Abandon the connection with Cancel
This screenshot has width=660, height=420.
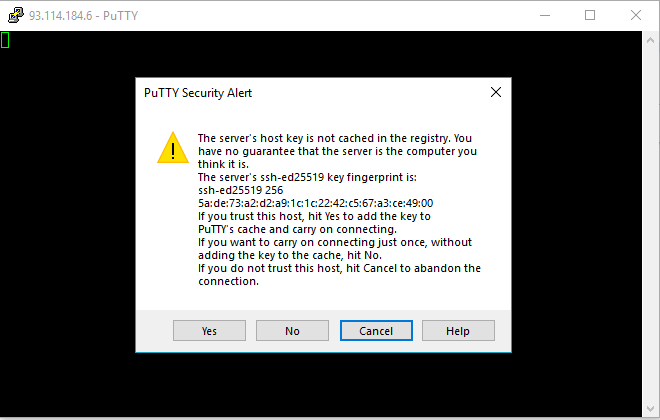click(376, 331)
